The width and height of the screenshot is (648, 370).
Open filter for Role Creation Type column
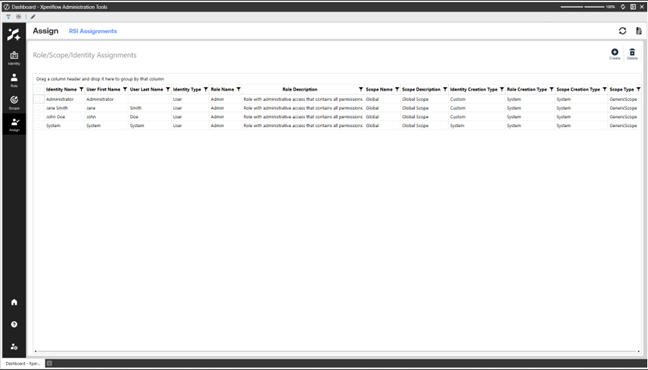[552, 89]
